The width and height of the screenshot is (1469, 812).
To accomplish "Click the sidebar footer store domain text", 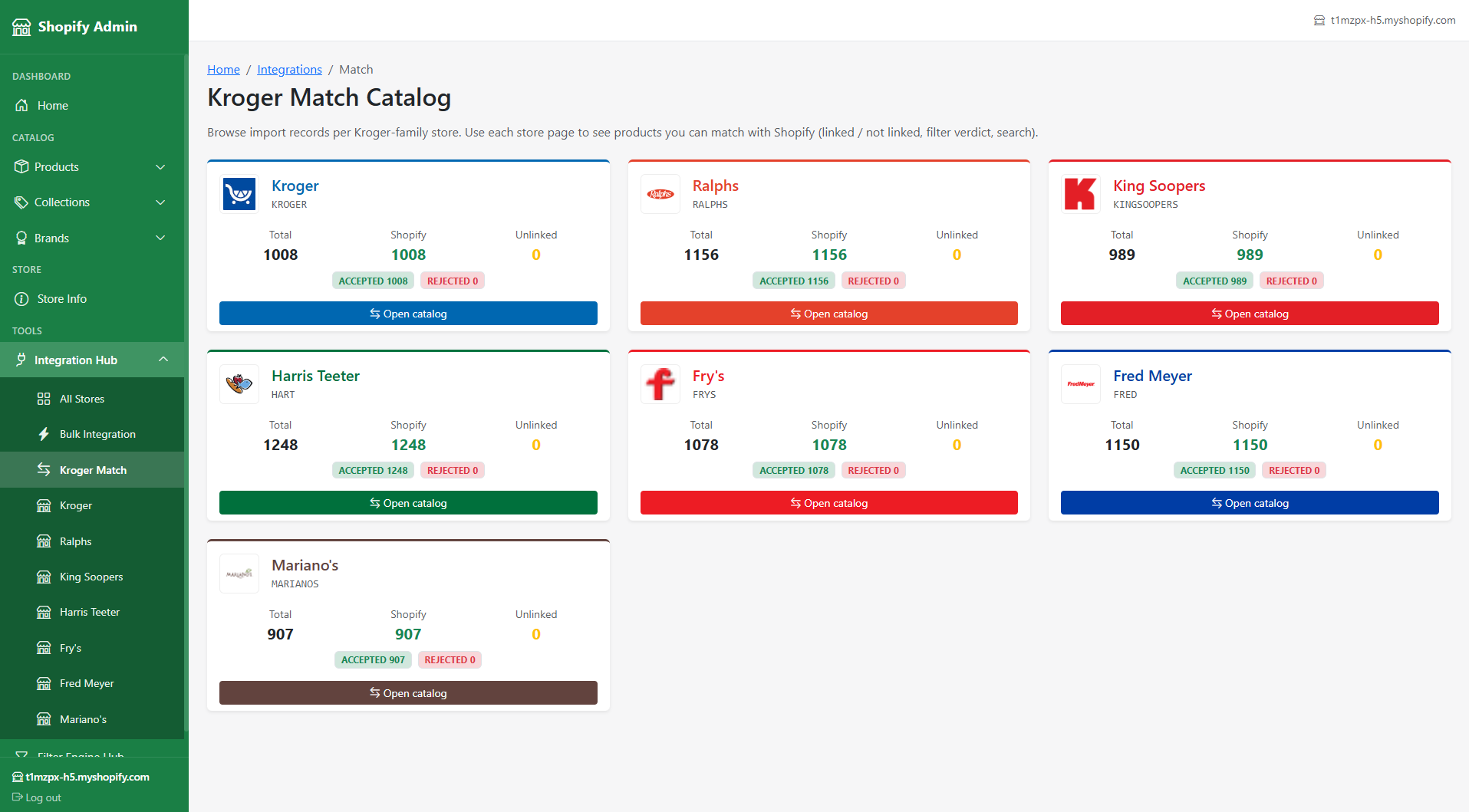I will [87, 777].
